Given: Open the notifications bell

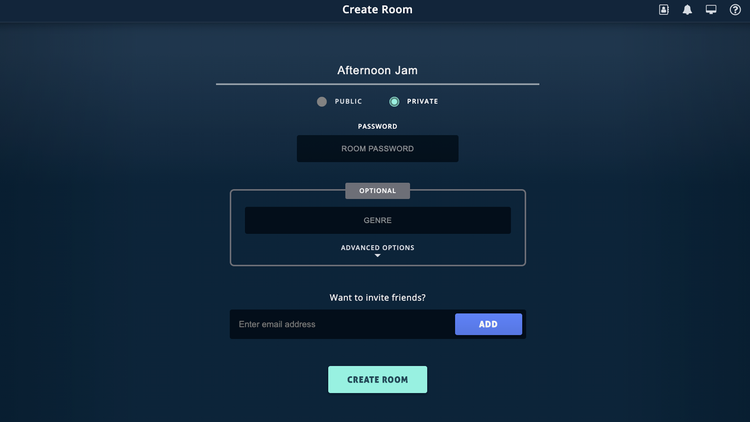Looking at the screenshot, I should coord(687,10).
